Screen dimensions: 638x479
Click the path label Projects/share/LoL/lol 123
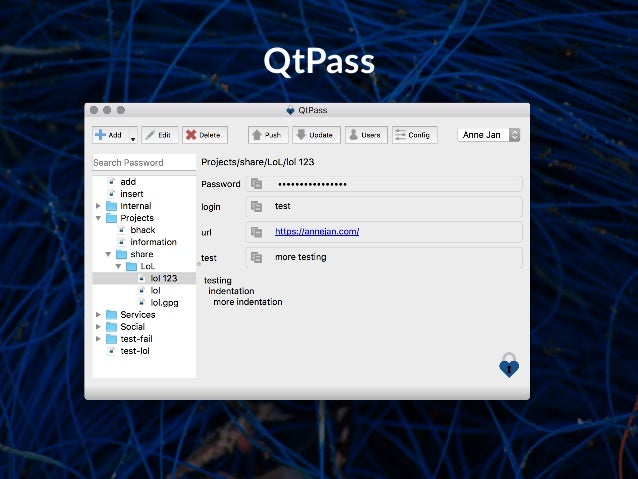(x=258, y=162)
